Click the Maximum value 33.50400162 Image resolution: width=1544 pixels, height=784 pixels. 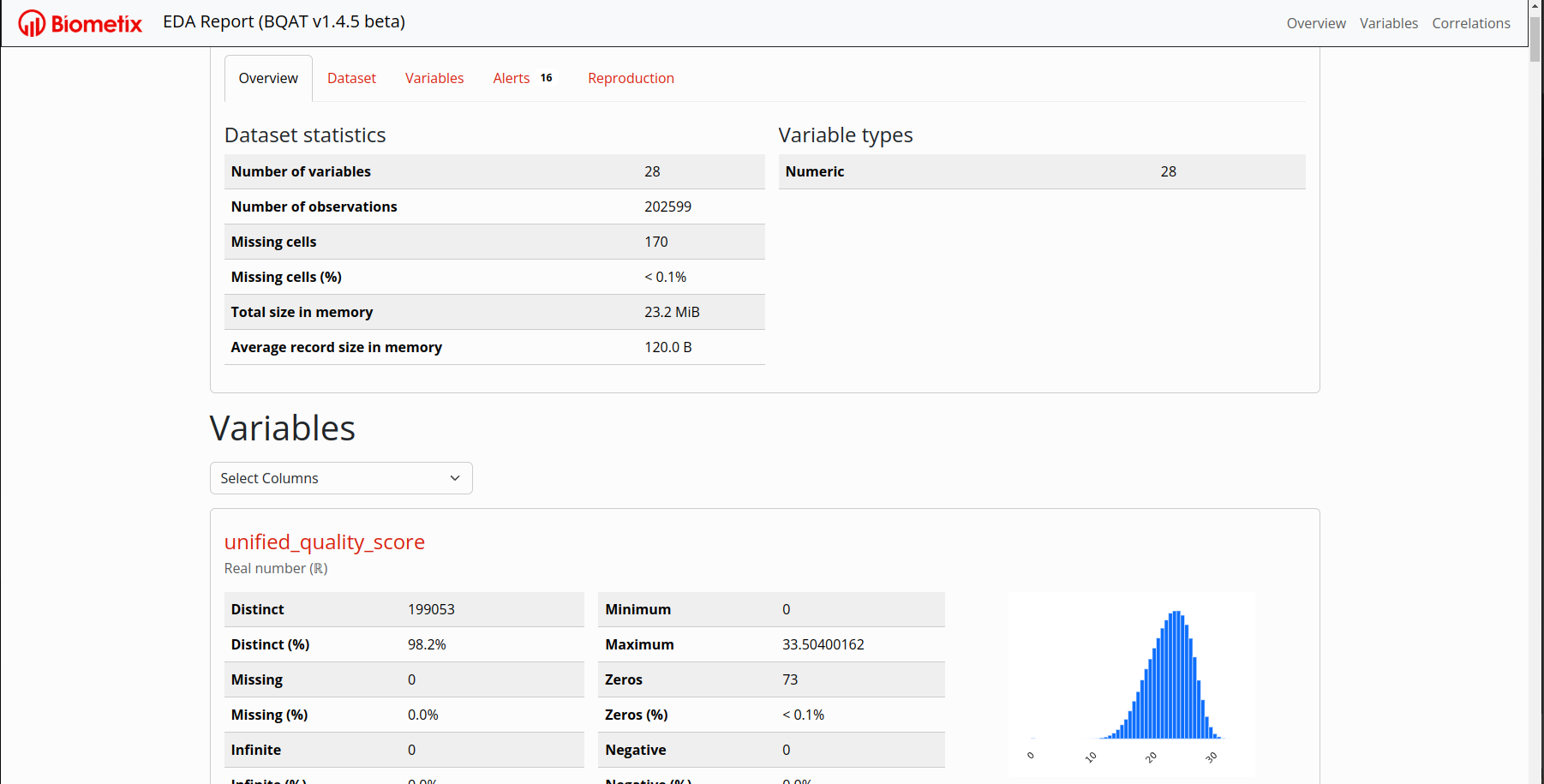coord(823,644)
